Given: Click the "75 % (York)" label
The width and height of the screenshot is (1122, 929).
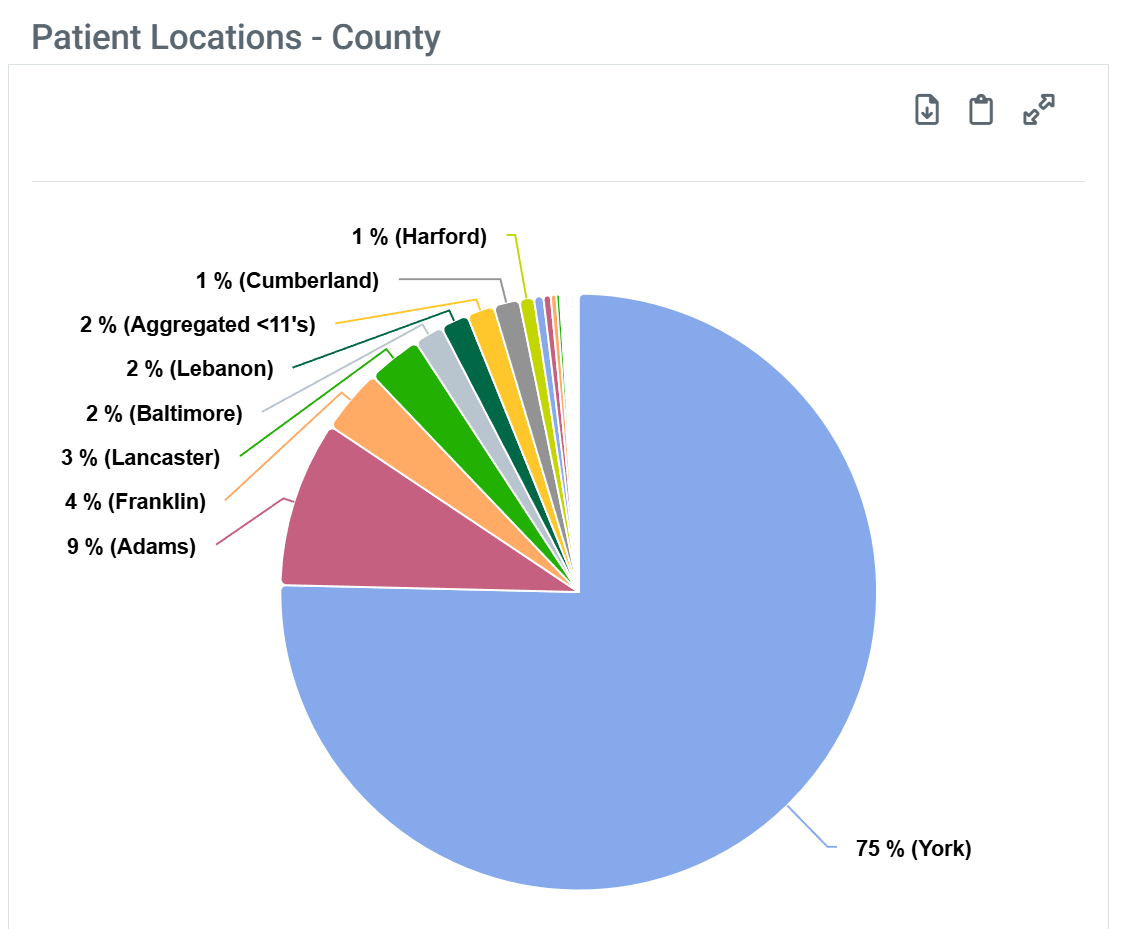Looking at the screenshot, I should [913, 849].
